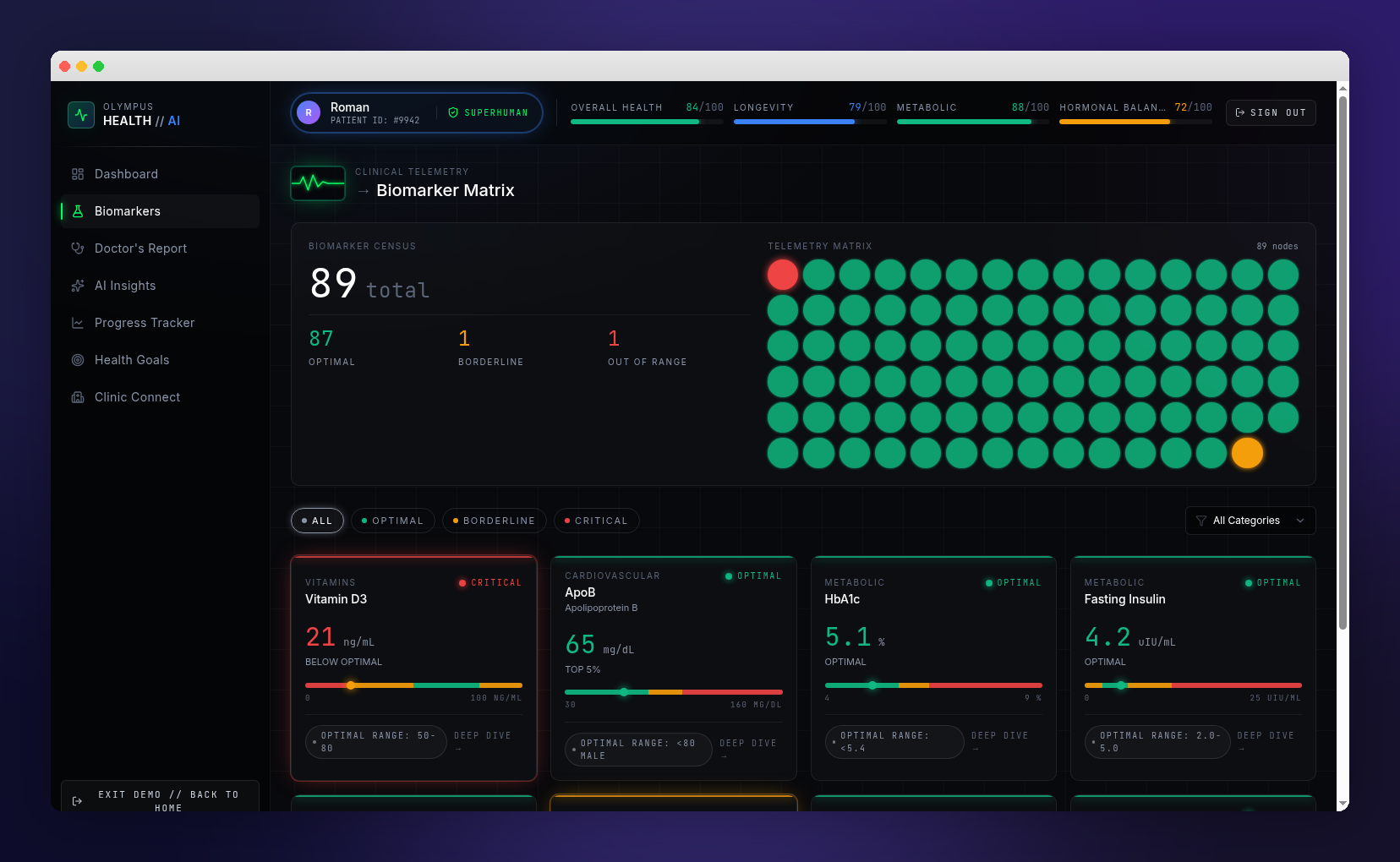The width and height of the screenshot is (1400, 862).
Task: Click the filter funnel icon
Action: 1201,521
